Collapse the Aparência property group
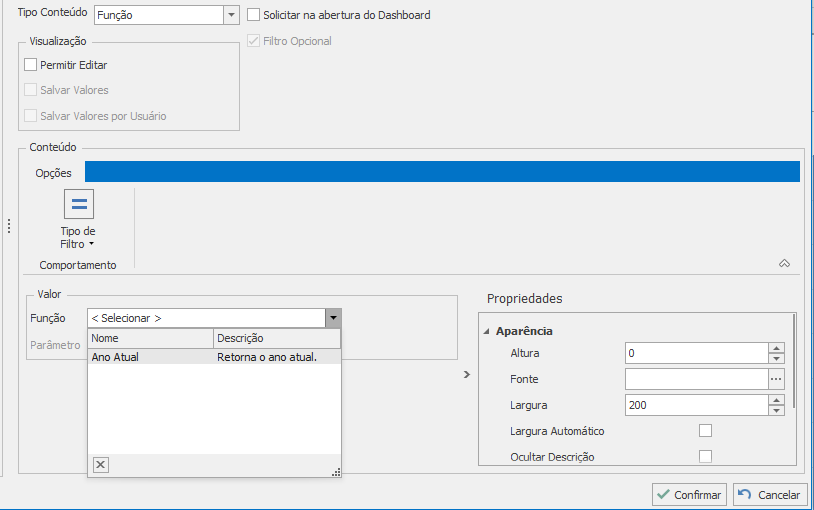 pos(486,331)
